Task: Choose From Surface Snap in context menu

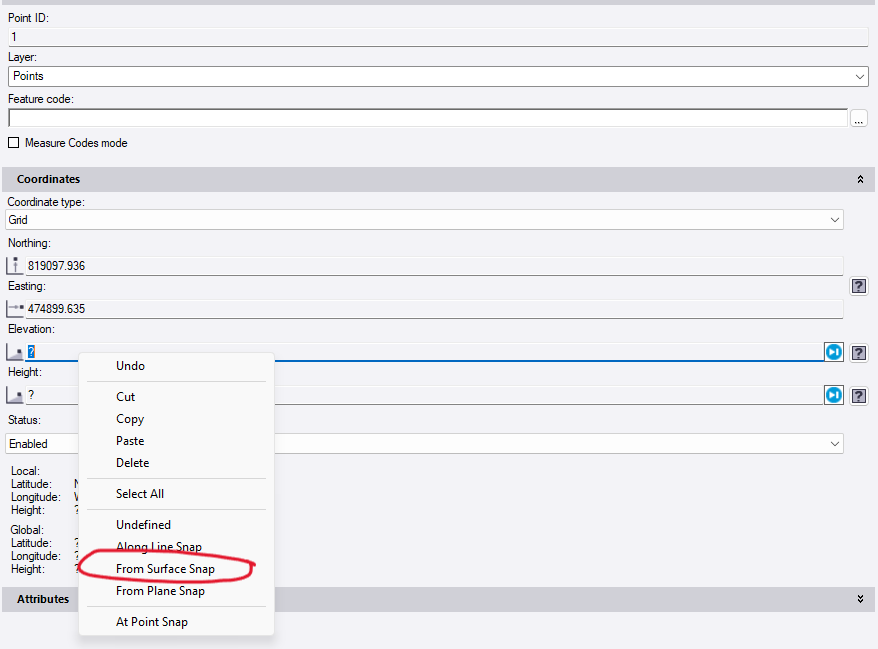Action: pos(165,569)
